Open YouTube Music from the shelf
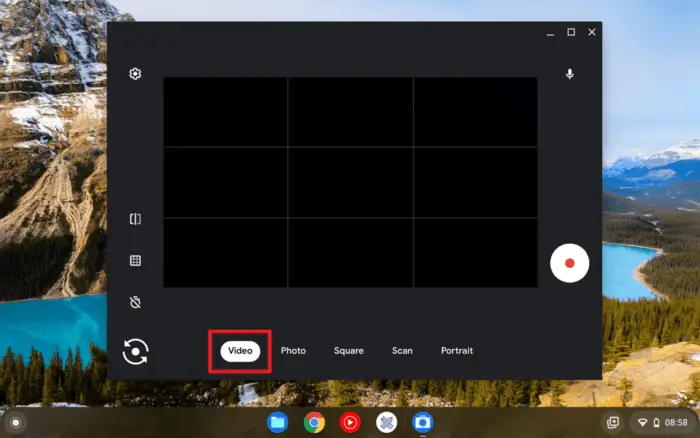700x438 pixels. click(350, 422)
